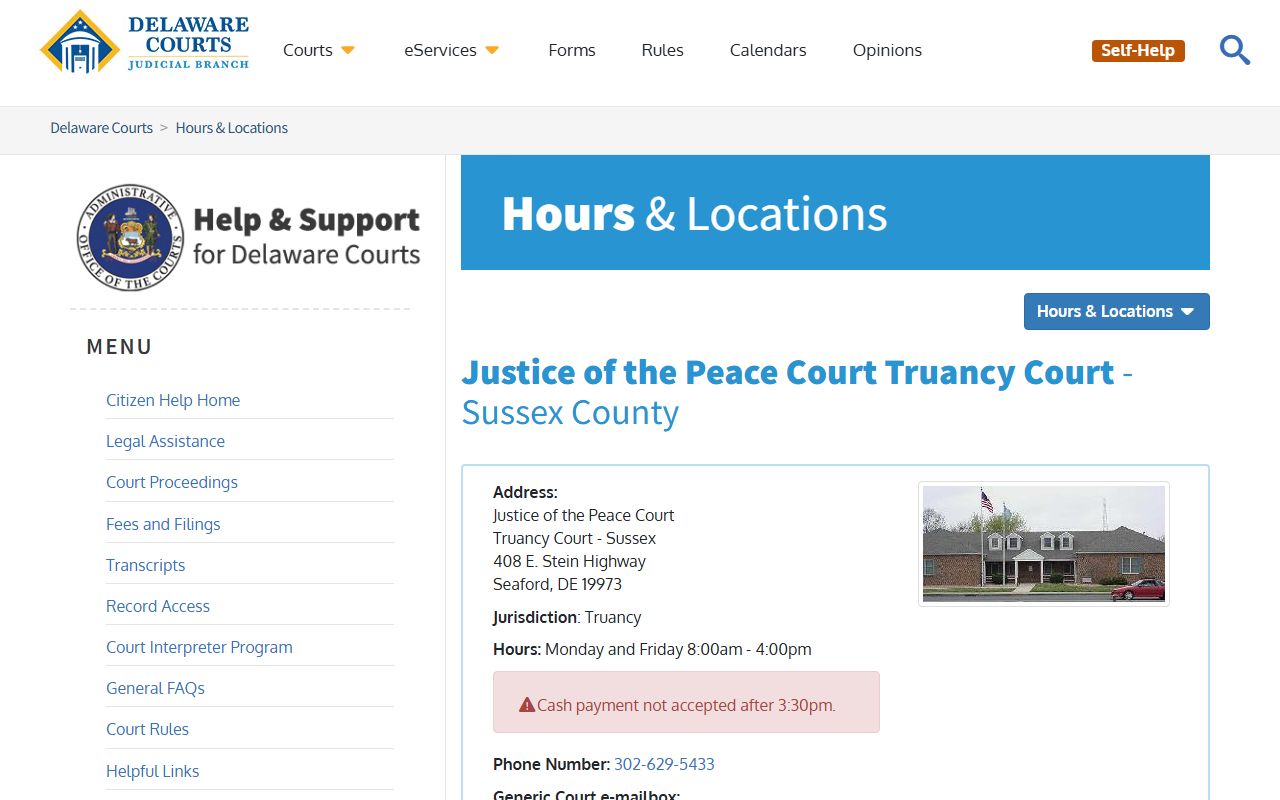
Task: Go to Court Proceedings in the sidebar
Action: (172, 482)
